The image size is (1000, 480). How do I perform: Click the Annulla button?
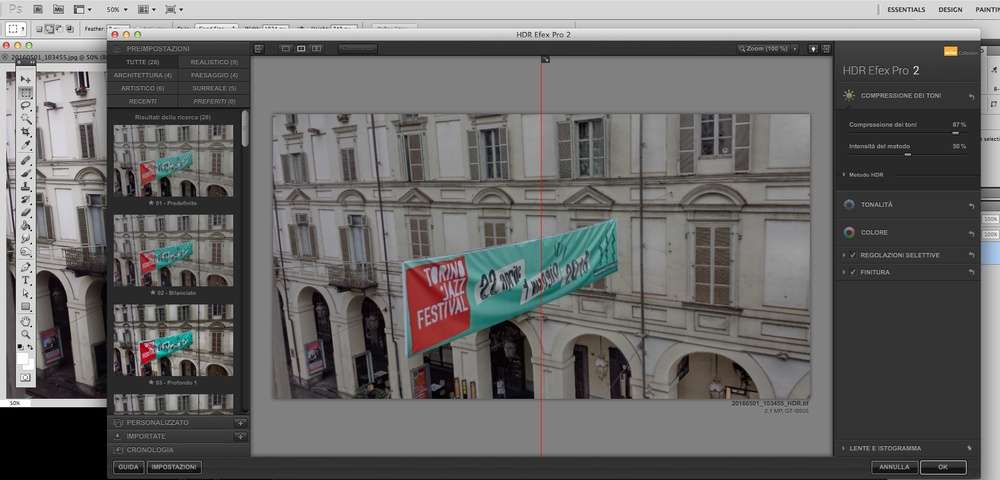point(894,467)
